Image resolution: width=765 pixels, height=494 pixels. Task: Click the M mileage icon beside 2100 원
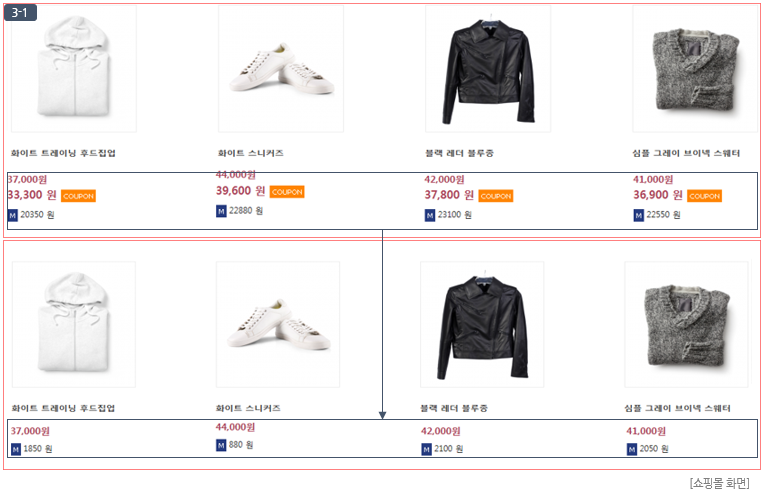[427, 449]
